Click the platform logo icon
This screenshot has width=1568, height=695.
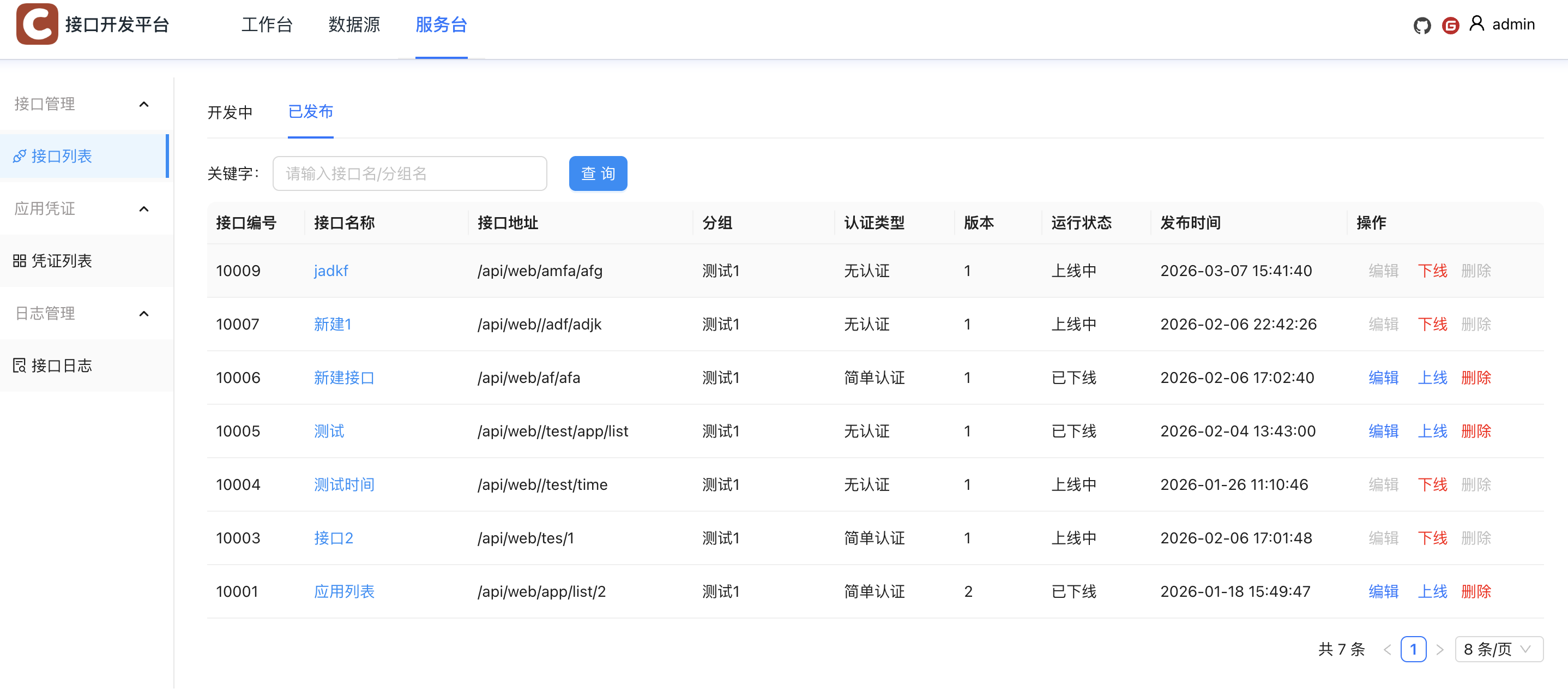pyautogui.click(x=37, y=24)
